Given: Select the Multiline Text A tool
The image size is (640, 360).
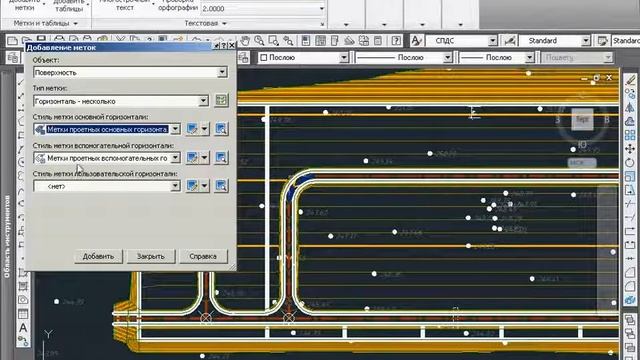Looking at the screenshot, I should (x=23, y=327).
